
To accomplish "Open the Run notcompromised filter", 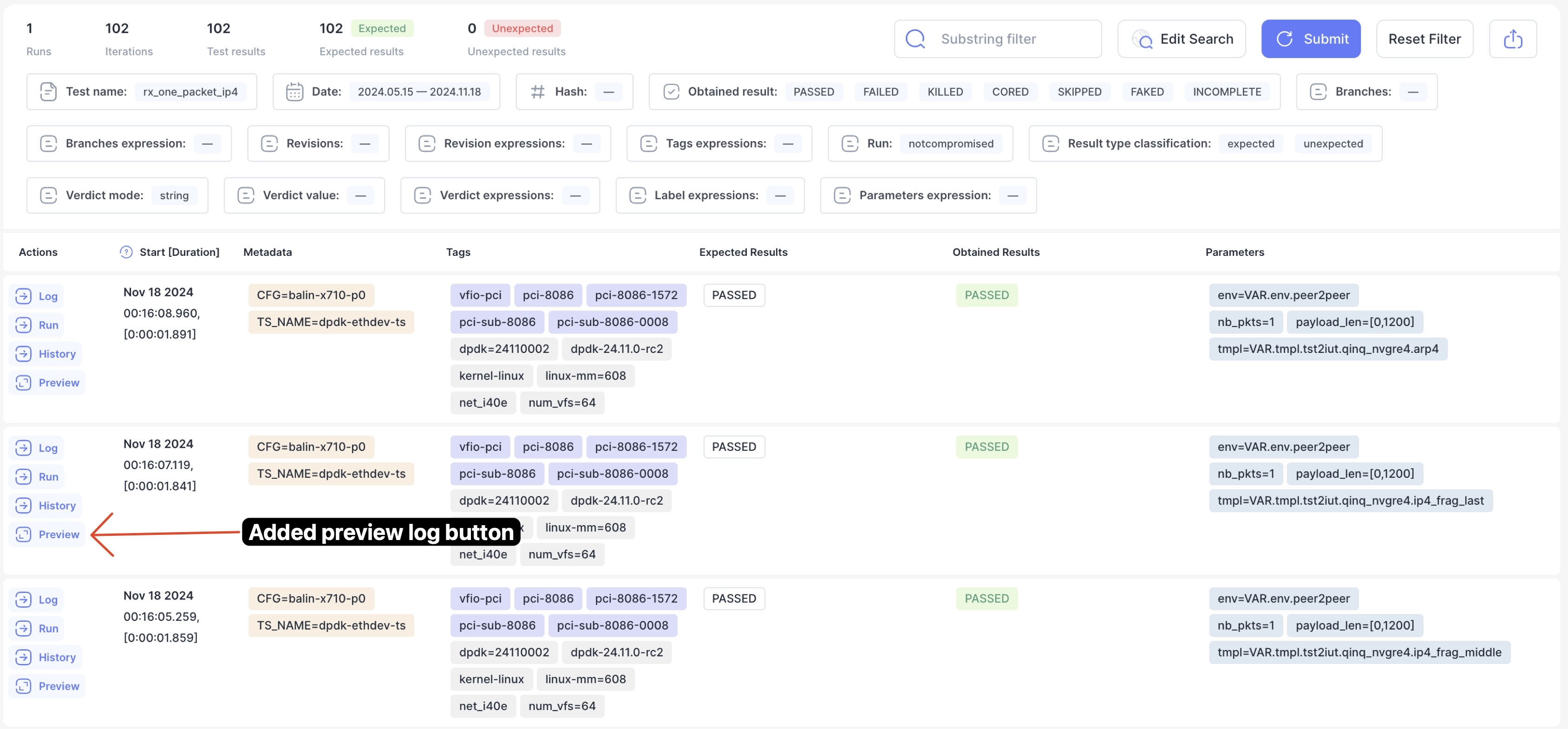I will [950, 143].
